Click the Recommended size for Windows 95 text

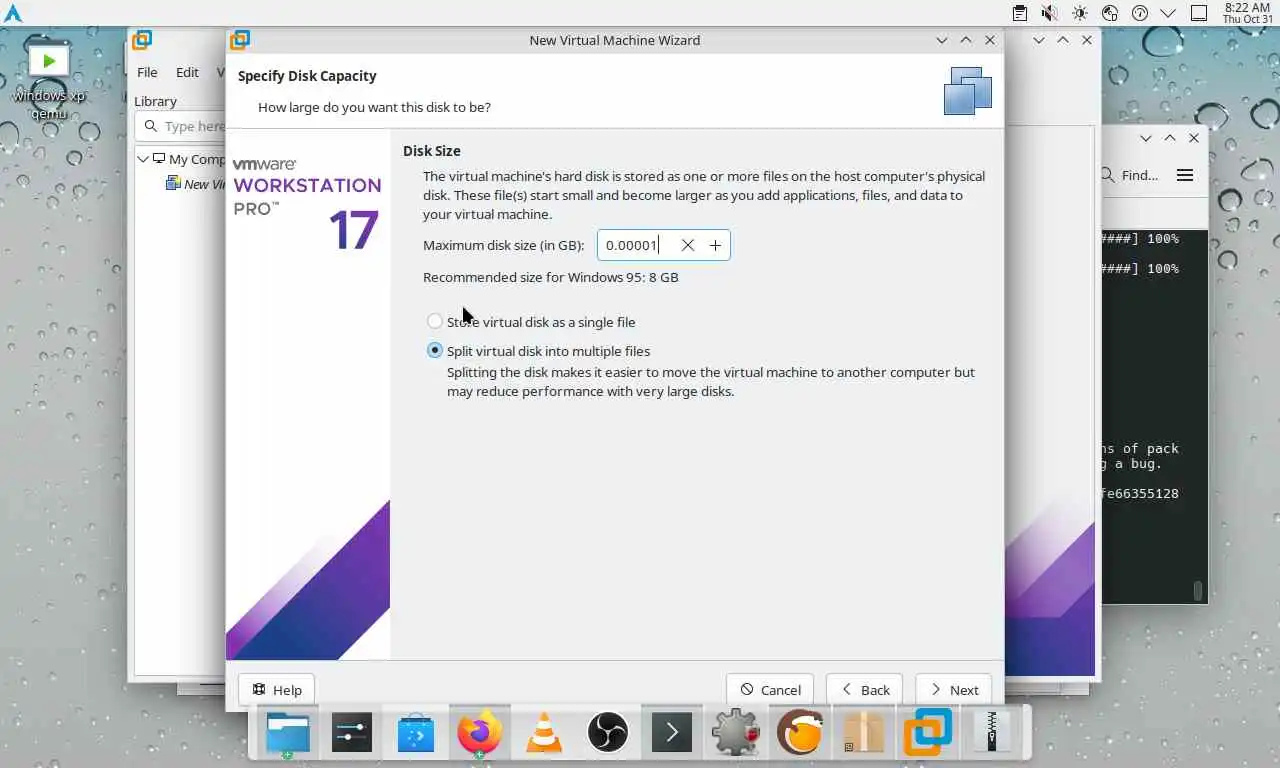click(x=551, y=277)
